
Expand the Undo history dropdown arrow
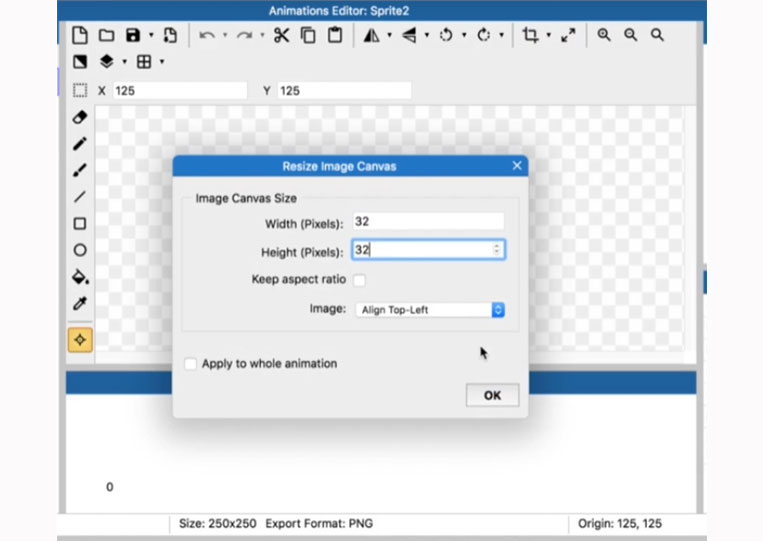225,35
